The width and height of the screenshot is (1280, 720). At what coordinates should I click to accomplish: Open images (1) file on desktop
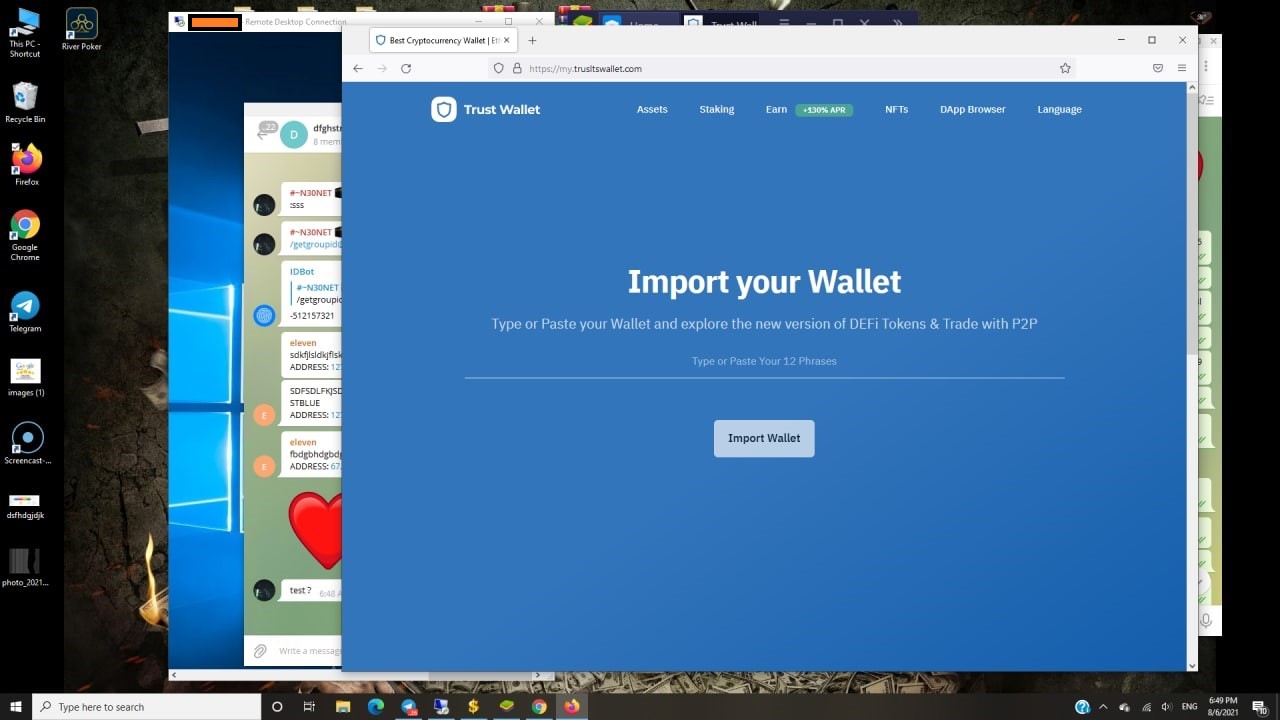coord(25,378)
